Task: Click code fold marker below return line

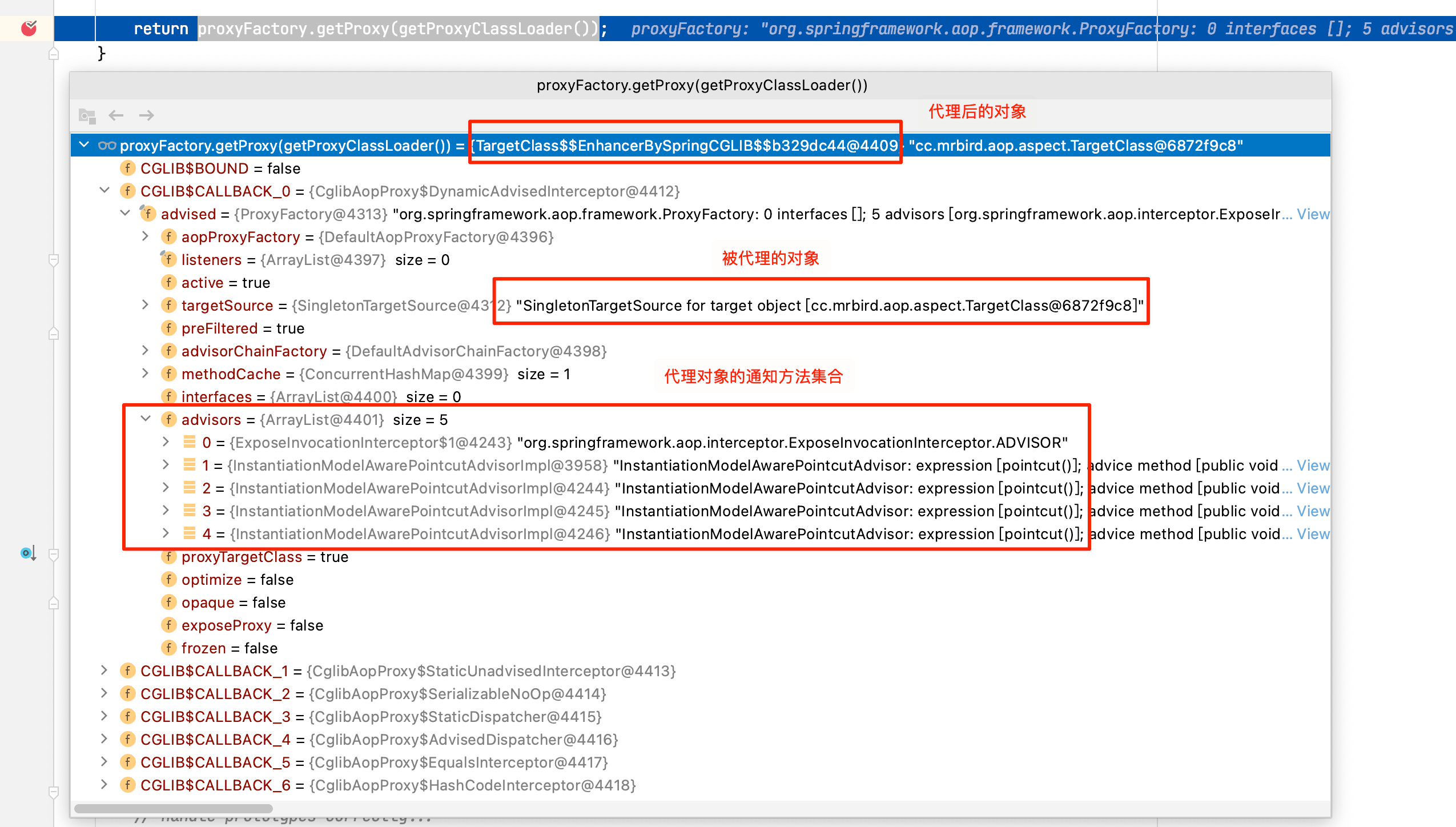Action: coord(54,54)
